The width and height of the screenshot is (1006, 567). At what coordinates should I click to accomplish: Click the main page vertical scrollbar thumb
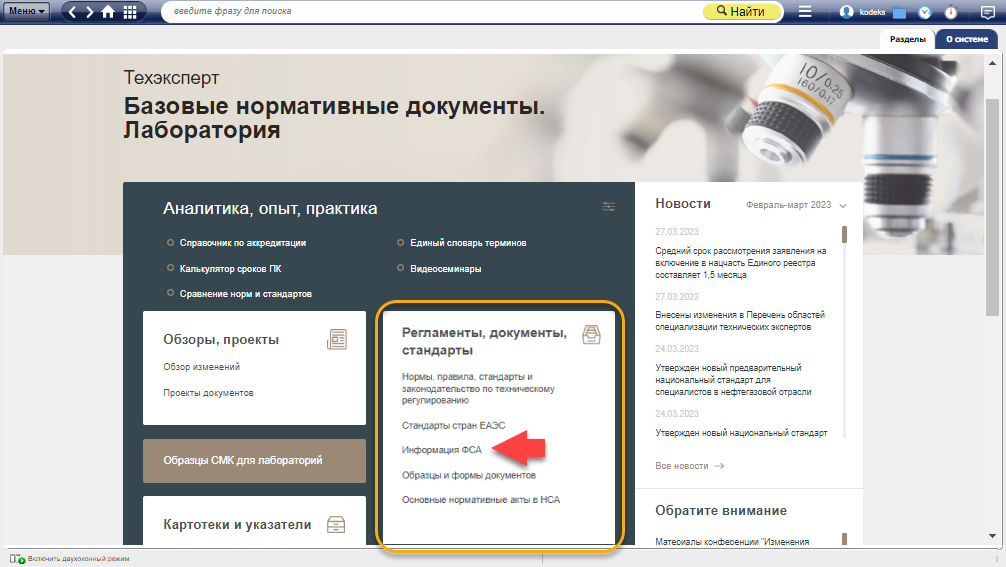(992, 207)
